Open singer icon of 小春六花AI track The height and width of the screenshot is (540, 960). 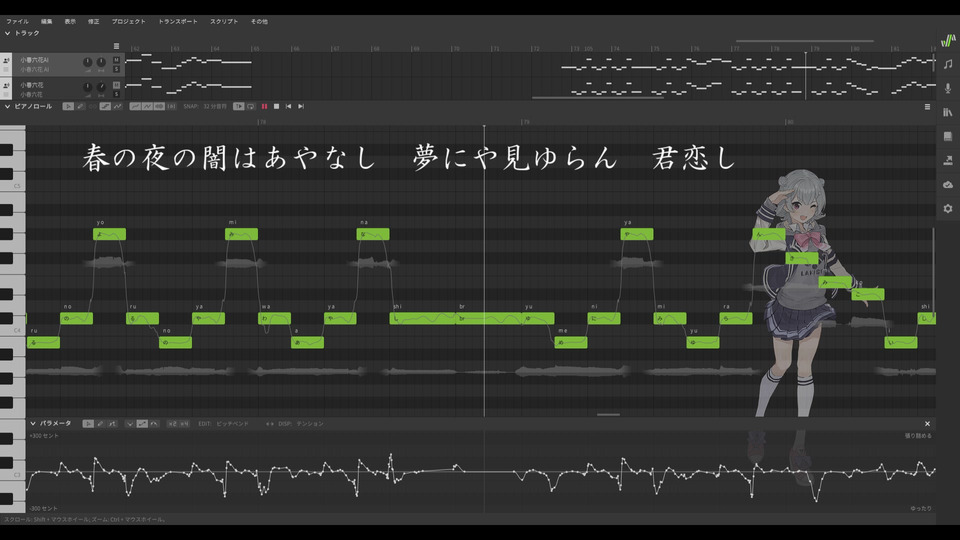click(6, 61)
